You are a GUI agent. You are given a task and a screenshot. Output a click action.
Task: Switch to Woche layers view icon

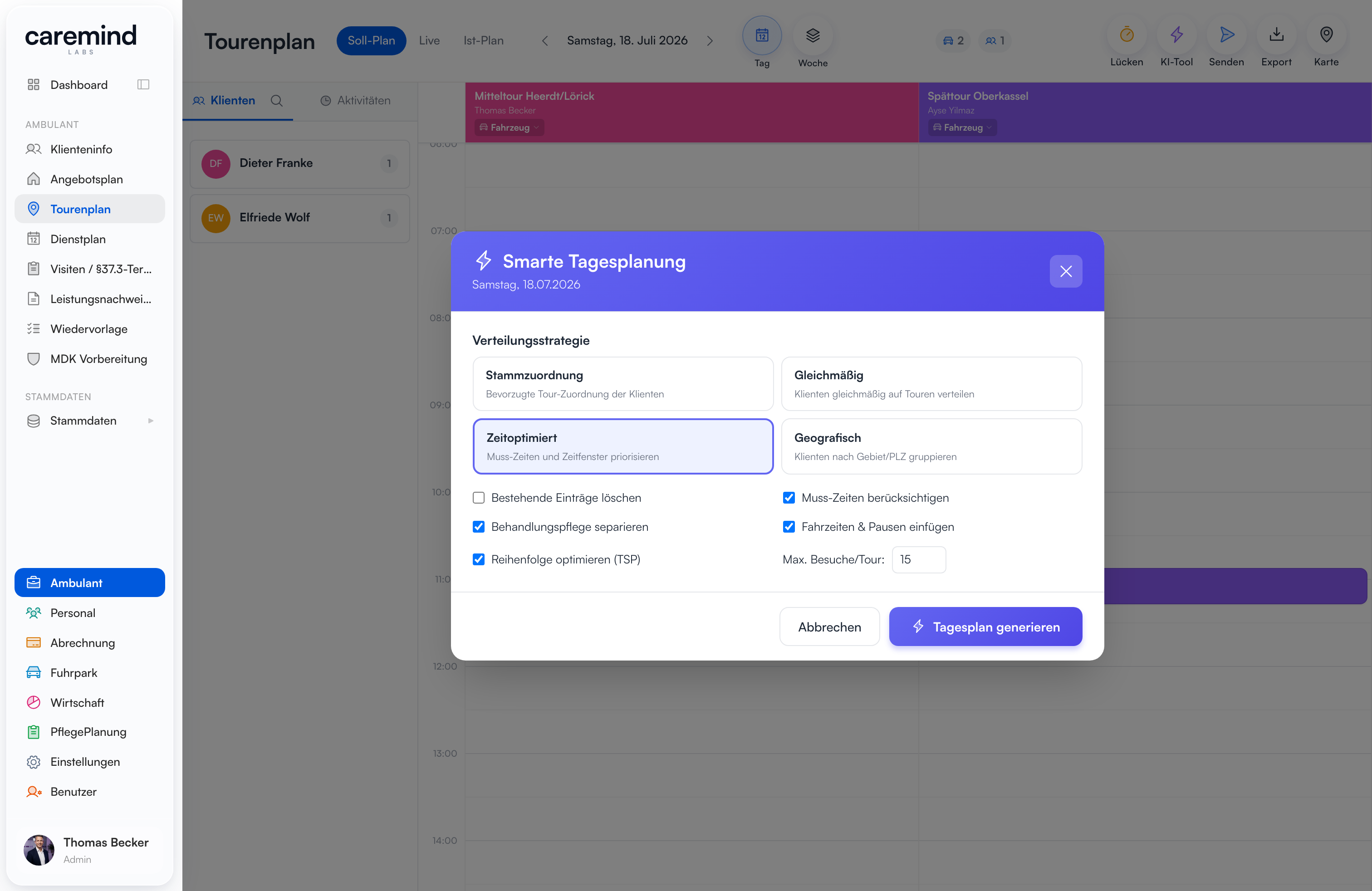click(812, 36)
